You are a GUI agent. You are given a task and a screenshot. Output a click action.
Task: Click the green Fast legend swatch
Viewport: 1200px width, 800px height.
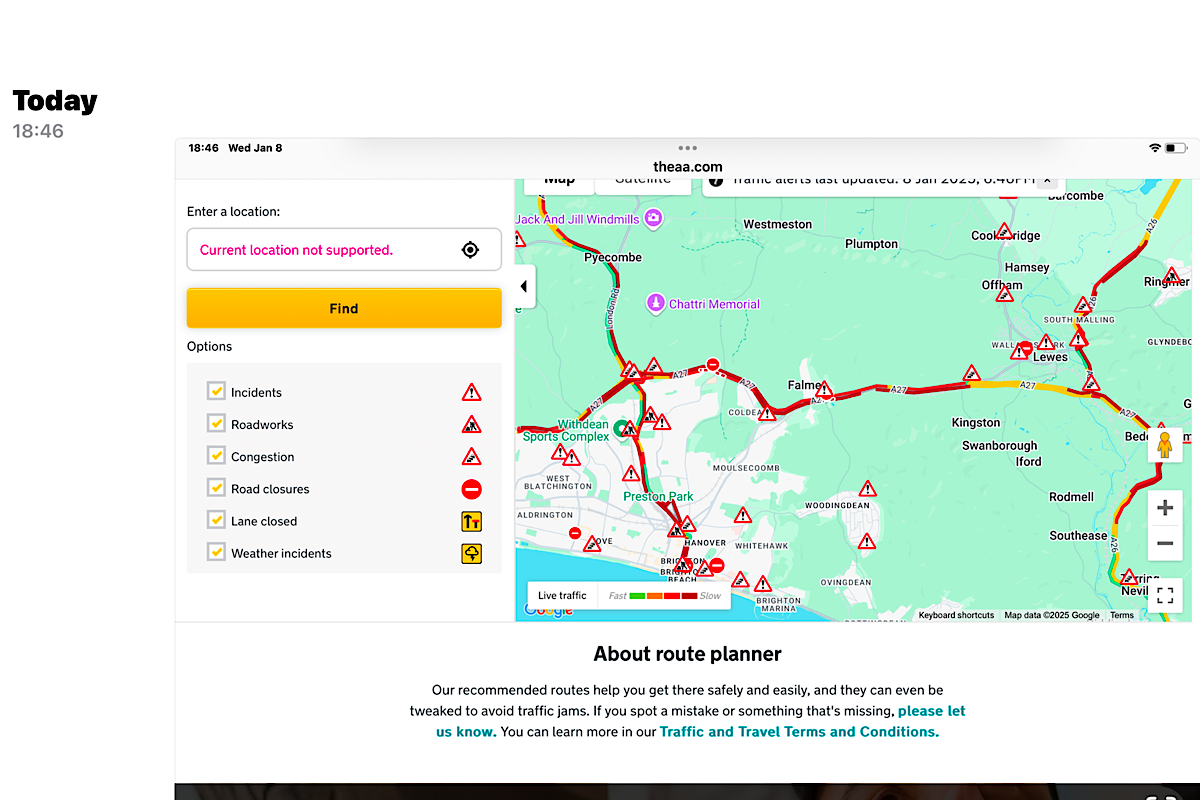coord(637,596)
